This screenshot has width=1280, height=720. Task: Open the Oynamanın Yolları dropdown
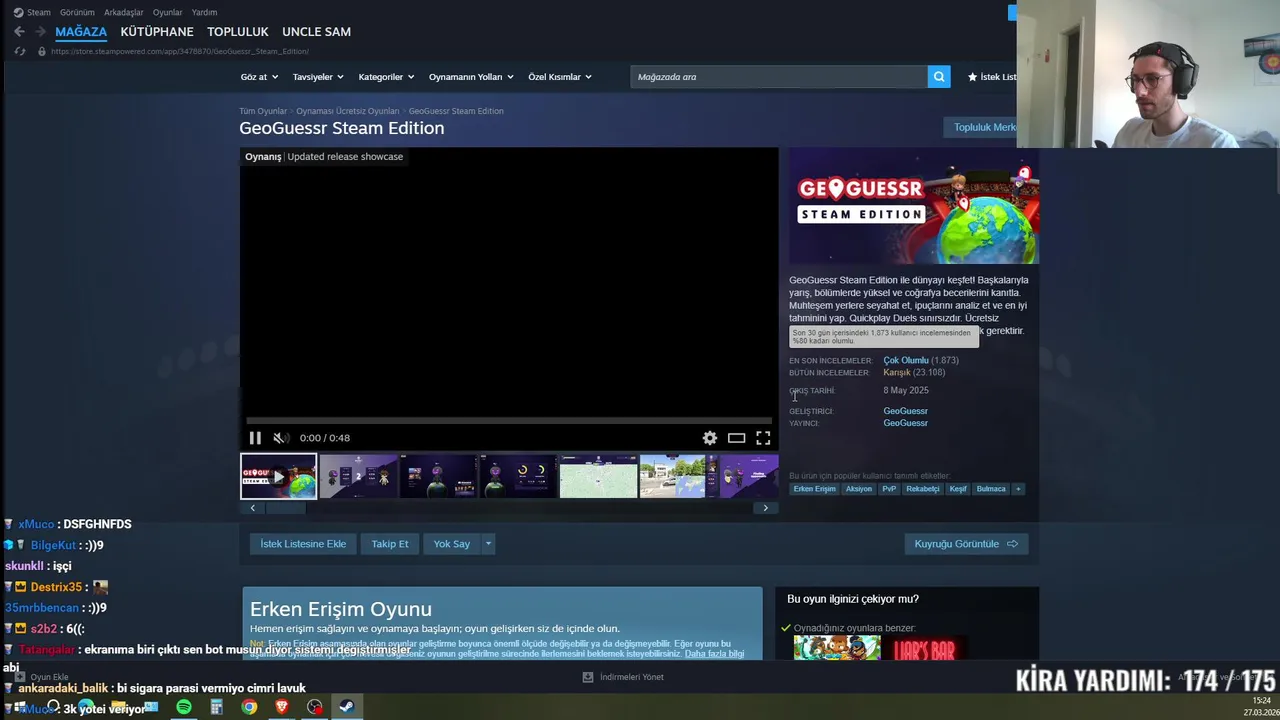(471, 77)
